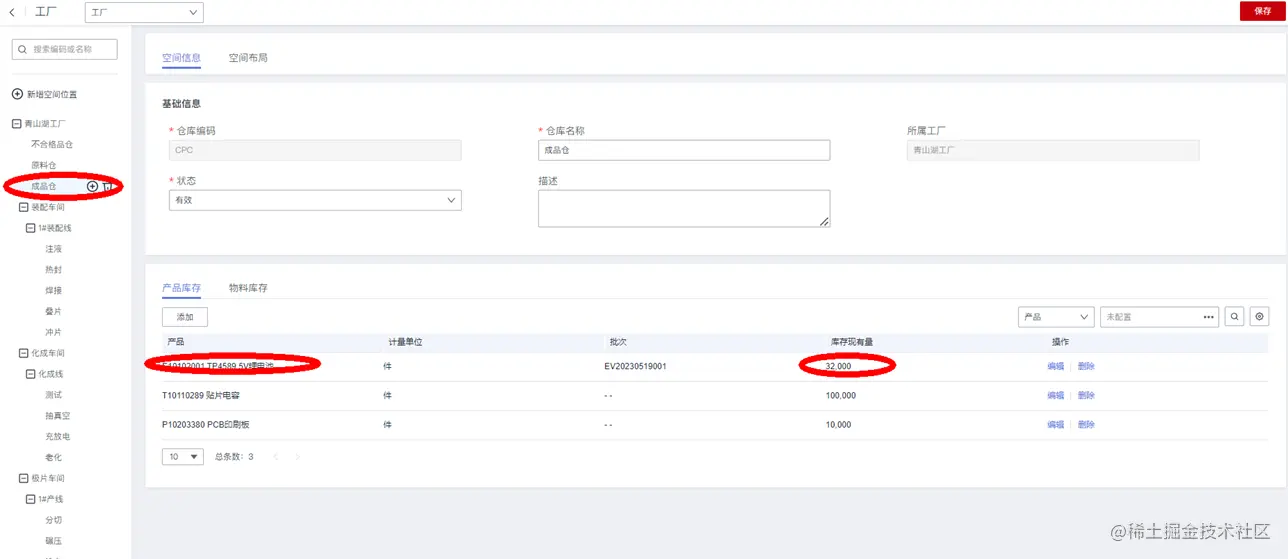Select 原料仓 in the tree

pyautogui.click(x=44, y=165)
